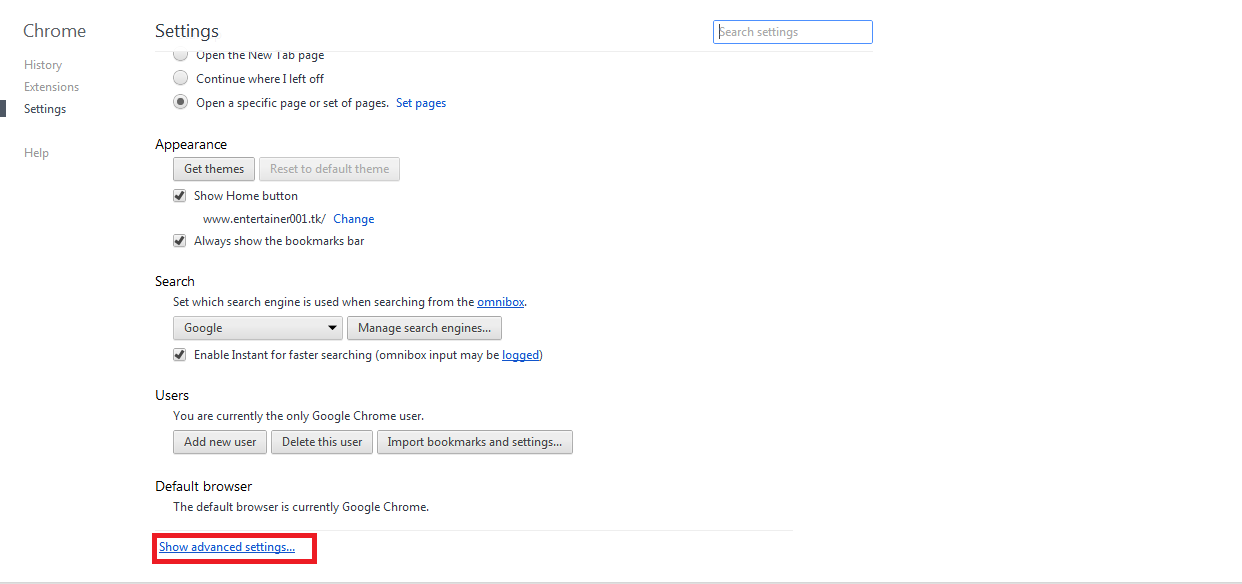The image size is (1242, 584).
Task: Go to Extensions in the sidebar
Action: [51, 87]
